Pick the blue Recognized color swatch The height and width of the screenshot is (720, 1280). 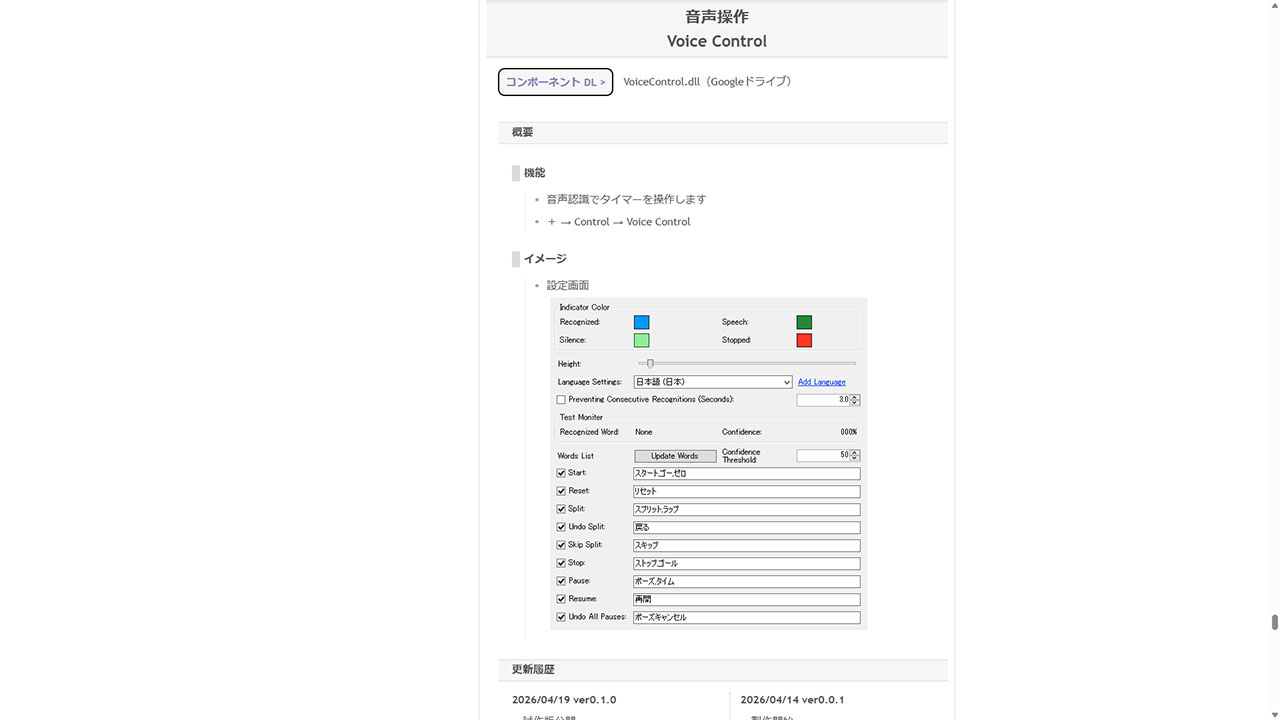(x=641, y=322)
